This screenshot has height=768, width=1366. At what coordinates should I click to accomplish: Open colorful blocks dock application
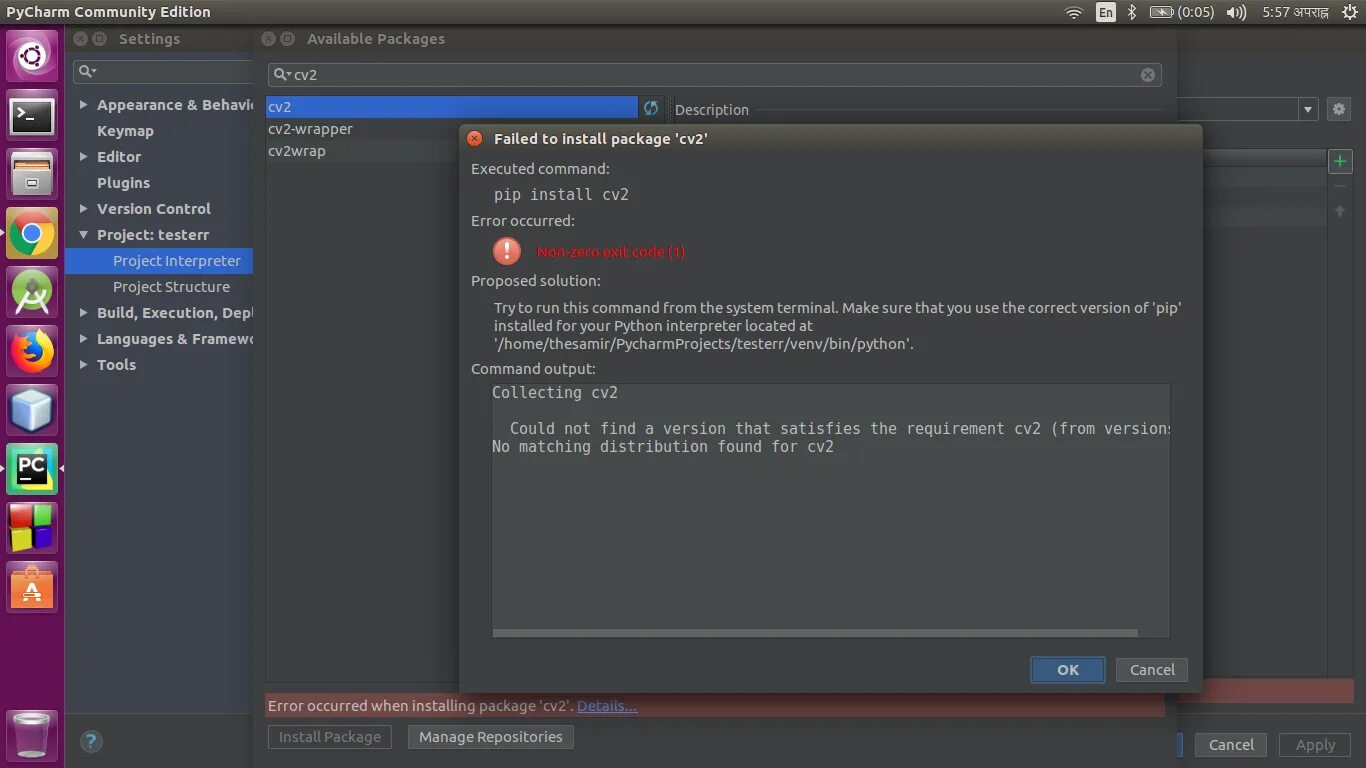click(32, 528)
